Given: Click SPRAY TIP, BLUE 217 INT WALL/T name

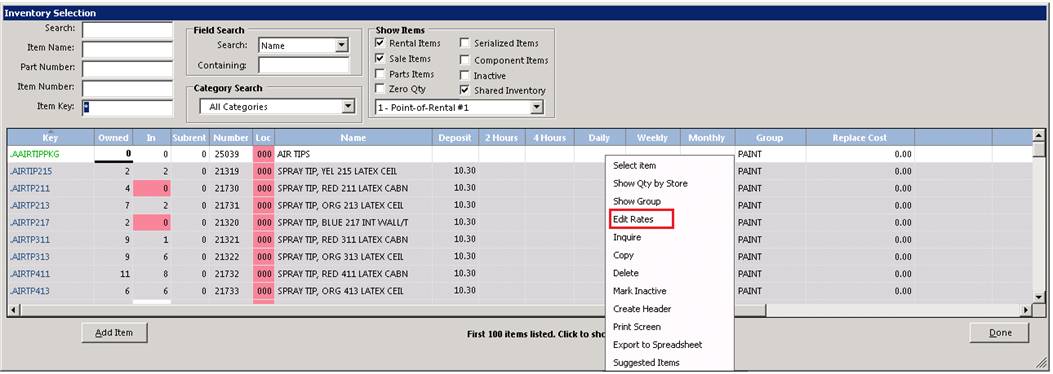Looking at the screenshot, I should (342, 222).
